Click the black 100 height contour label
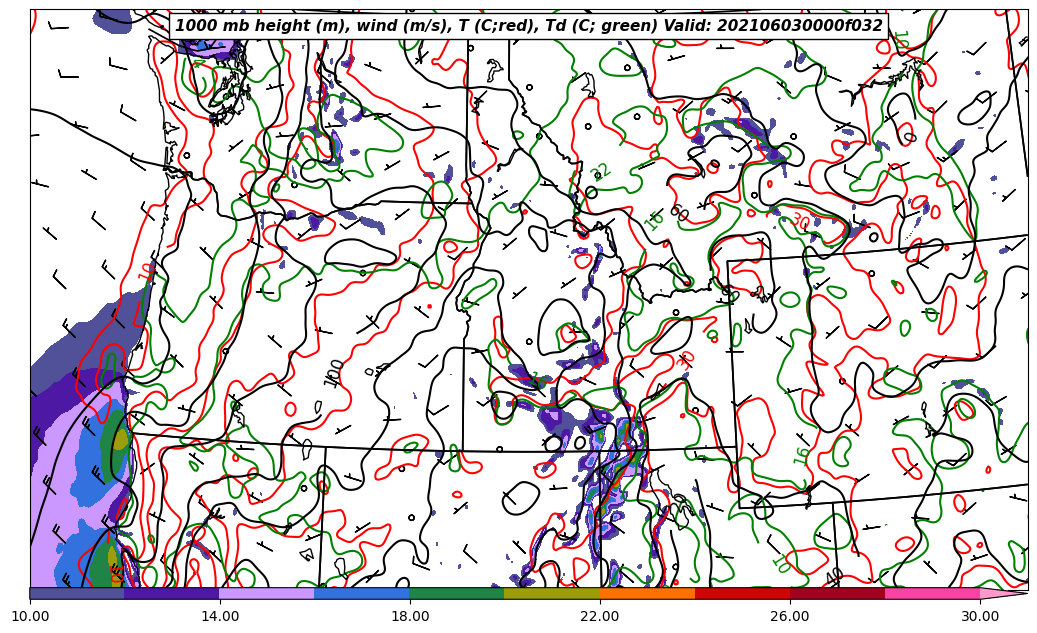This screenshot has width=1037, height=633. pos(334,374)
